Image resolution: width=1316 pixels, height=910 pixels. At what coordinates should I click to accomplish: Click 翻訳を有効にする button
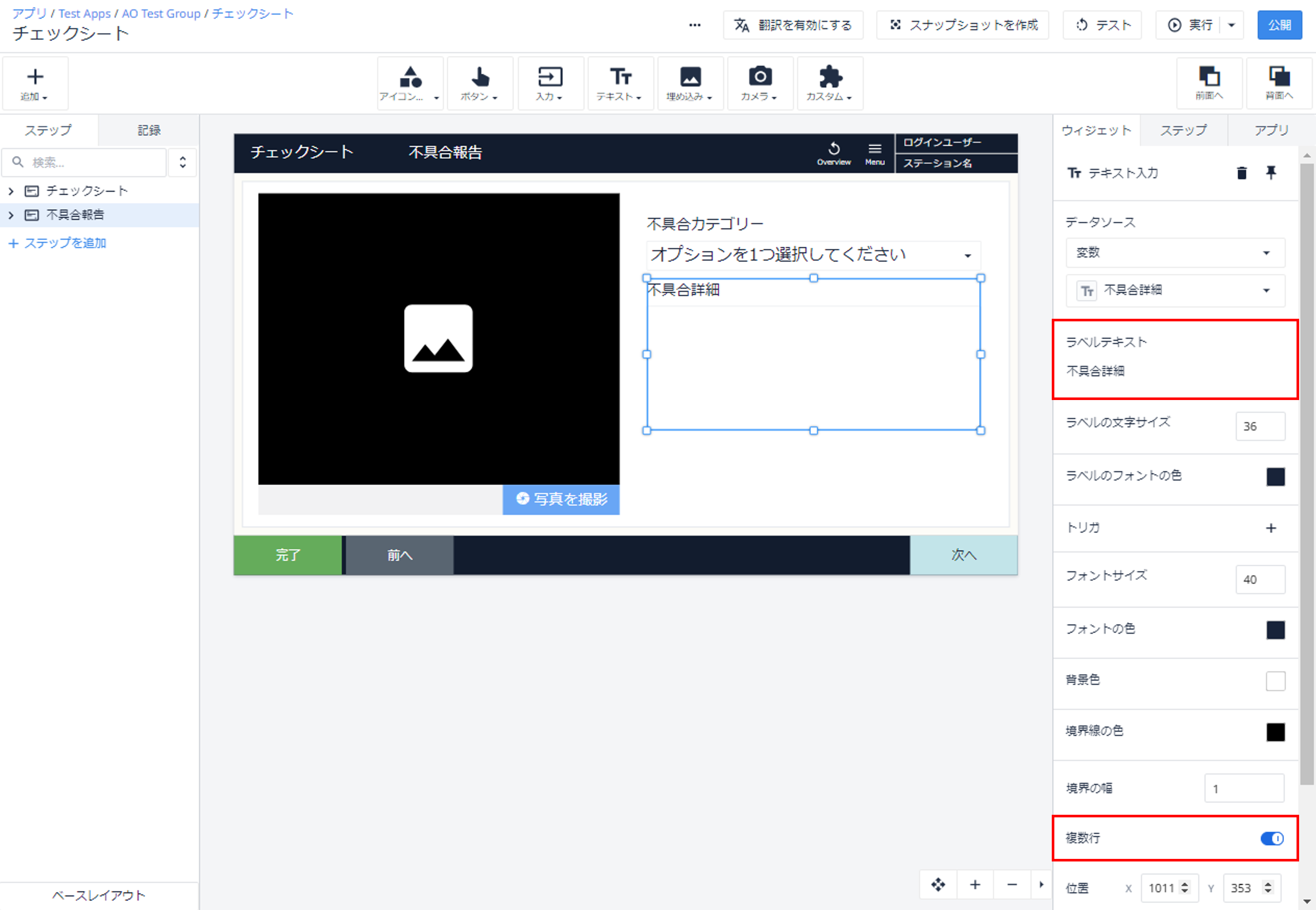(x=793, y=25)
